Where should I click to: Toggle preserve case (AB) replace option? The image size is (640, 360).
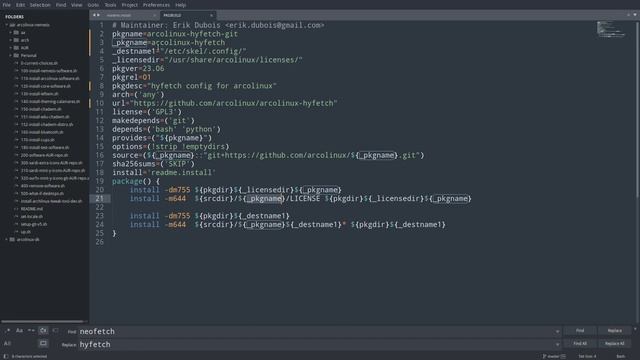tap(7, 344)
